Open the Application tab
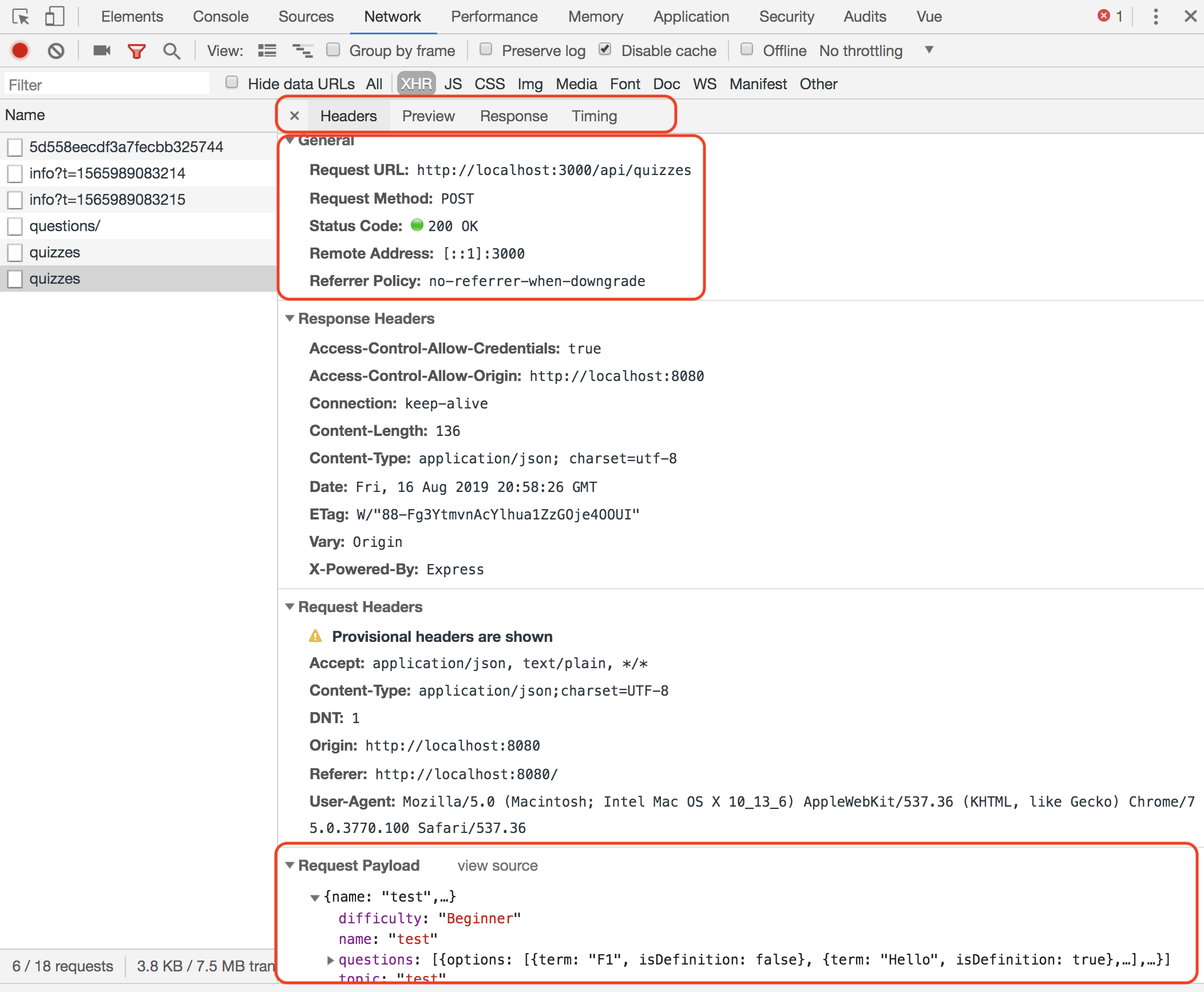Image resolution: width=1204 pixels, height=992 pixels. (x=691, y=17)
